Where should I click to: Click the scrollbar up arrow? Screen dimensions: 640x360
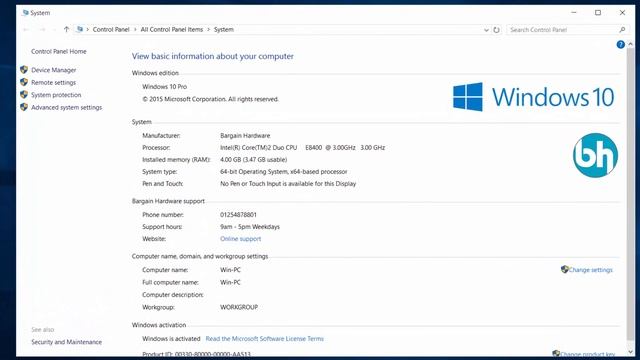click(x=631, y=44)
